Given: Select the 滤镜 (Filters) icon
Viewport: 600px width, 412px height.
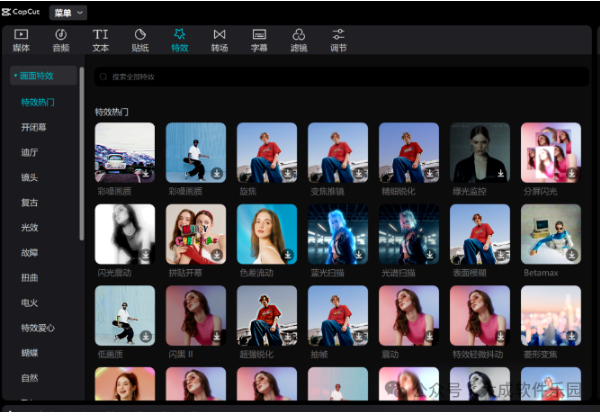Looking at the screenshot, I should pos(298,35).
